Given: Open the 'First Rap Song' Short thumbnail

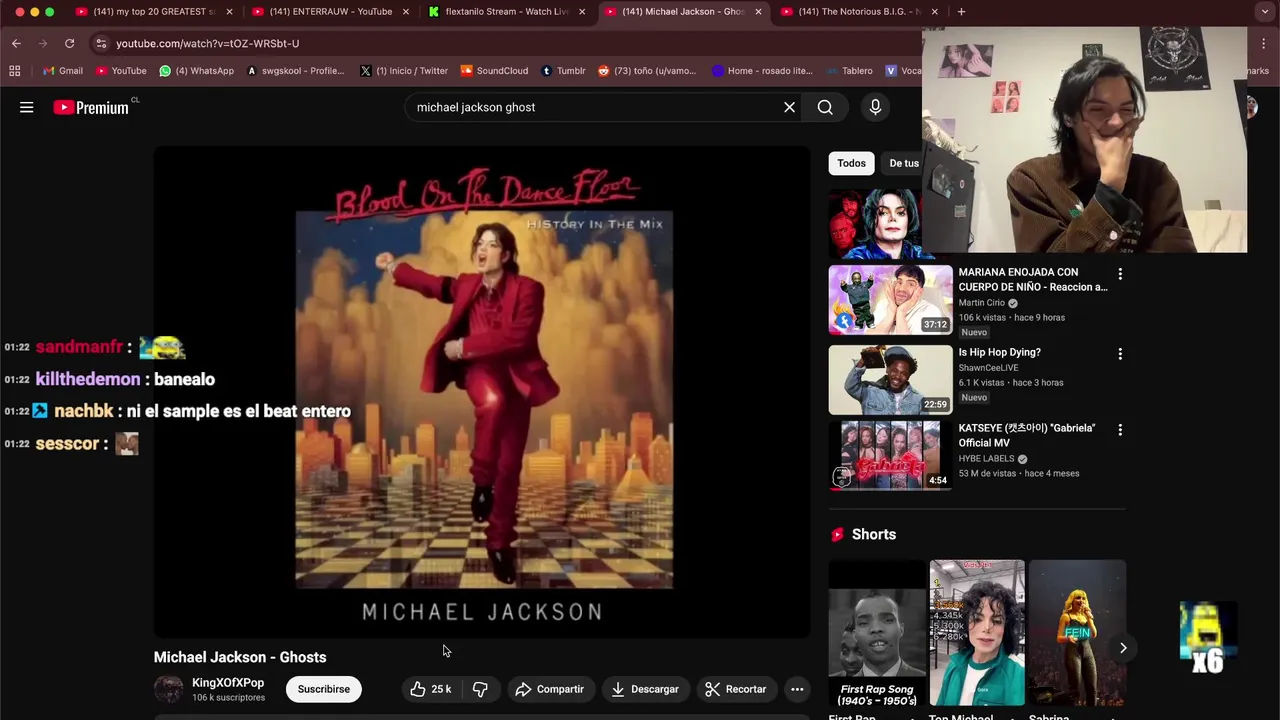Looking at the screenshot, I should 877,633.
